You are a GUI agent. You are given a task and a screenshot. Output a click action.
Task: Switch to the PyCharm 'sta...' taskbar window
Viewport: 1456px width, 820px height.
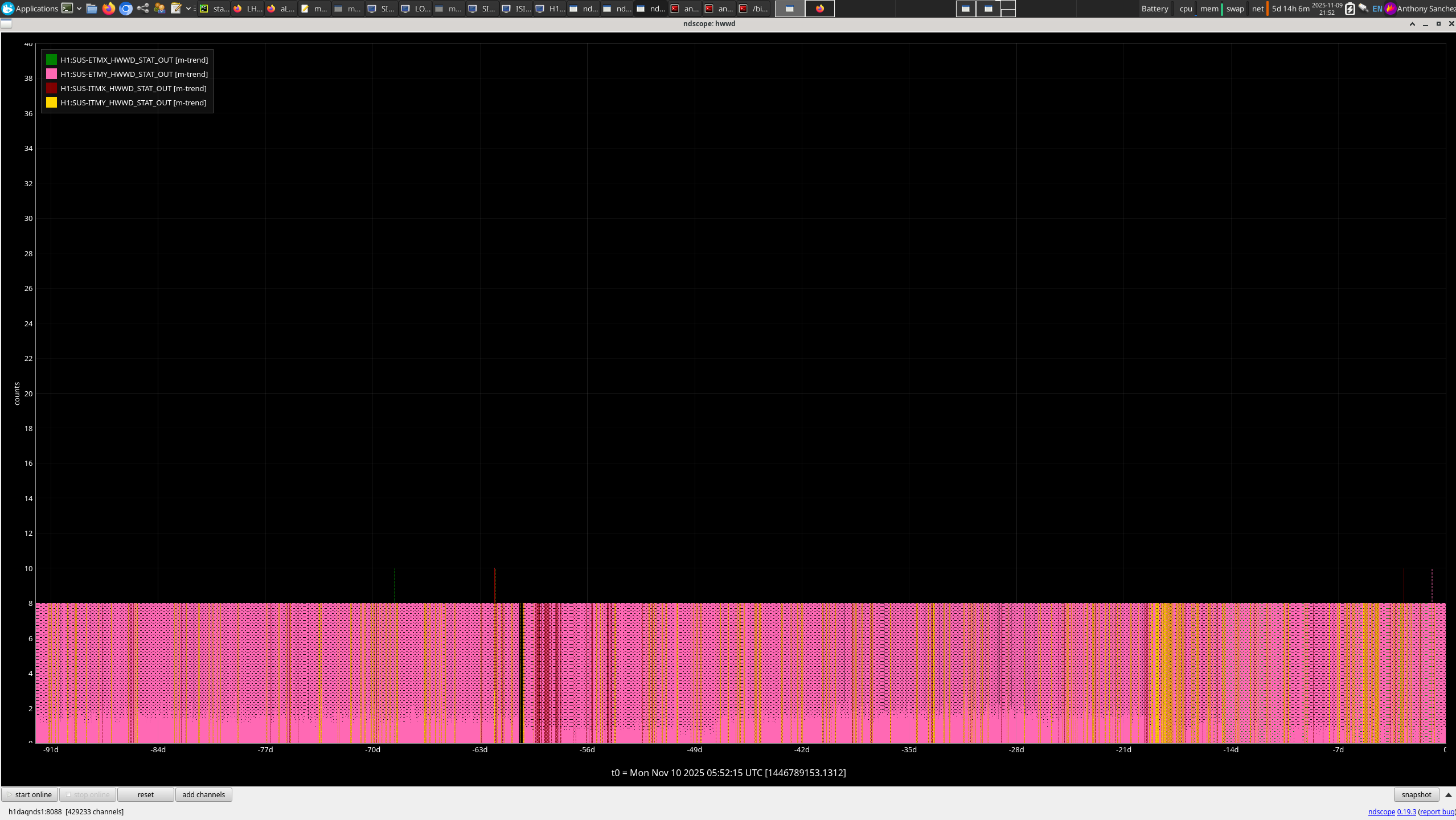coord(215,9)
